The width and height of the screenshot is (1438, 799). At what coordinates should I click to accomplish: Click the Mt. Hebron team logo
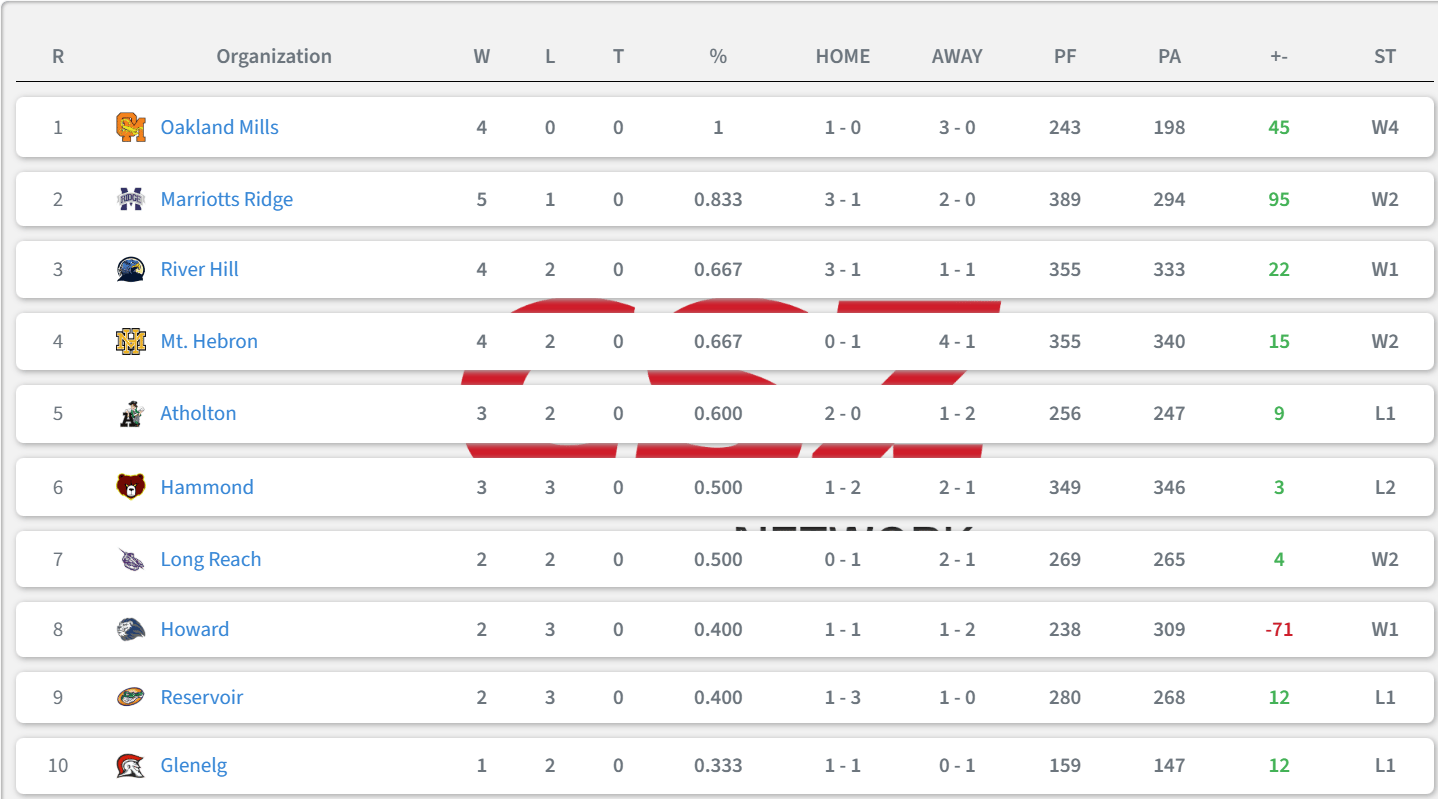131,341
